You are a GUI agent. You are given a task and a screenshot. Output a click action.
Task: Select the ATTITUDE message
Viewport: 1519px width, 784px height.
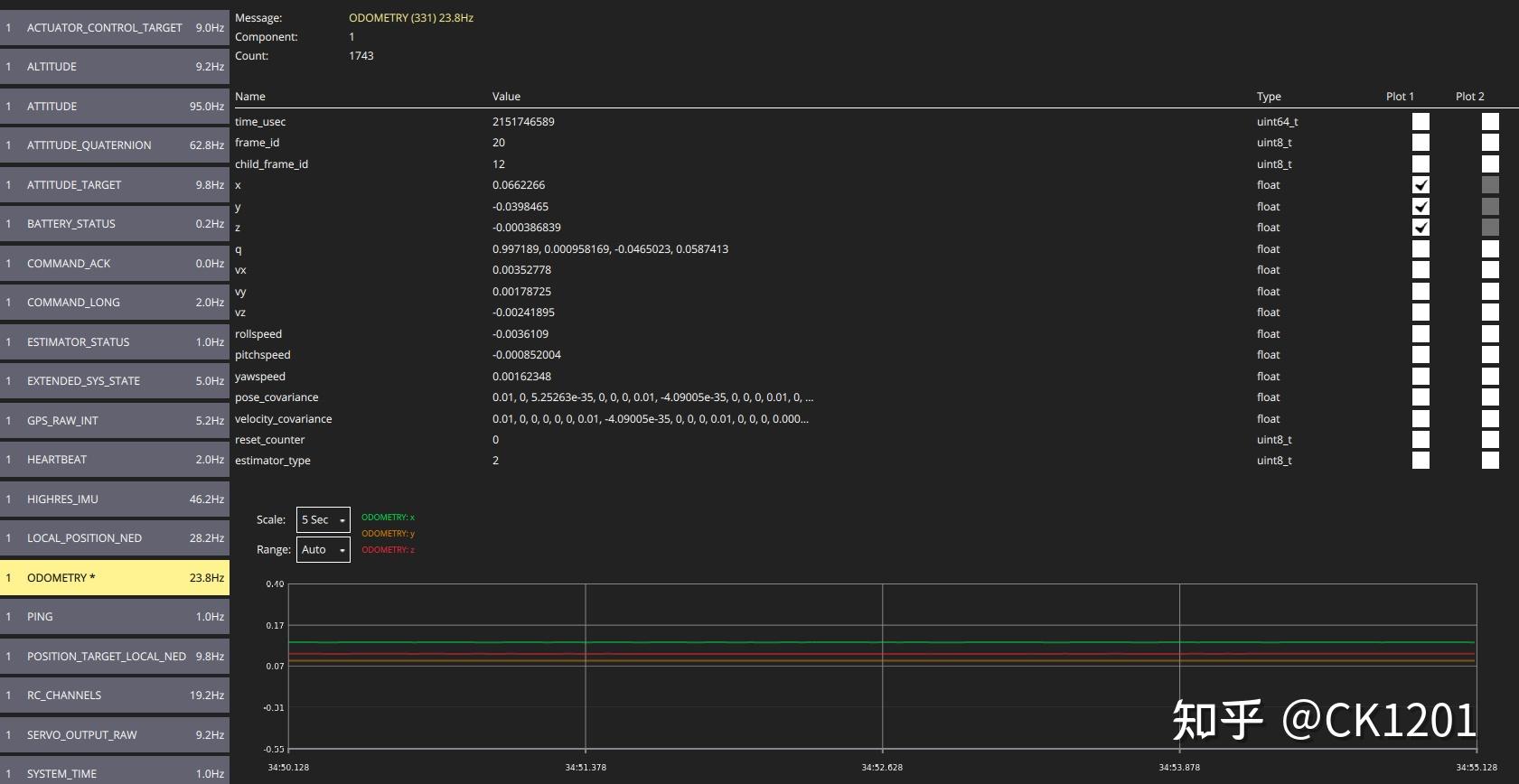click(115, 107)
